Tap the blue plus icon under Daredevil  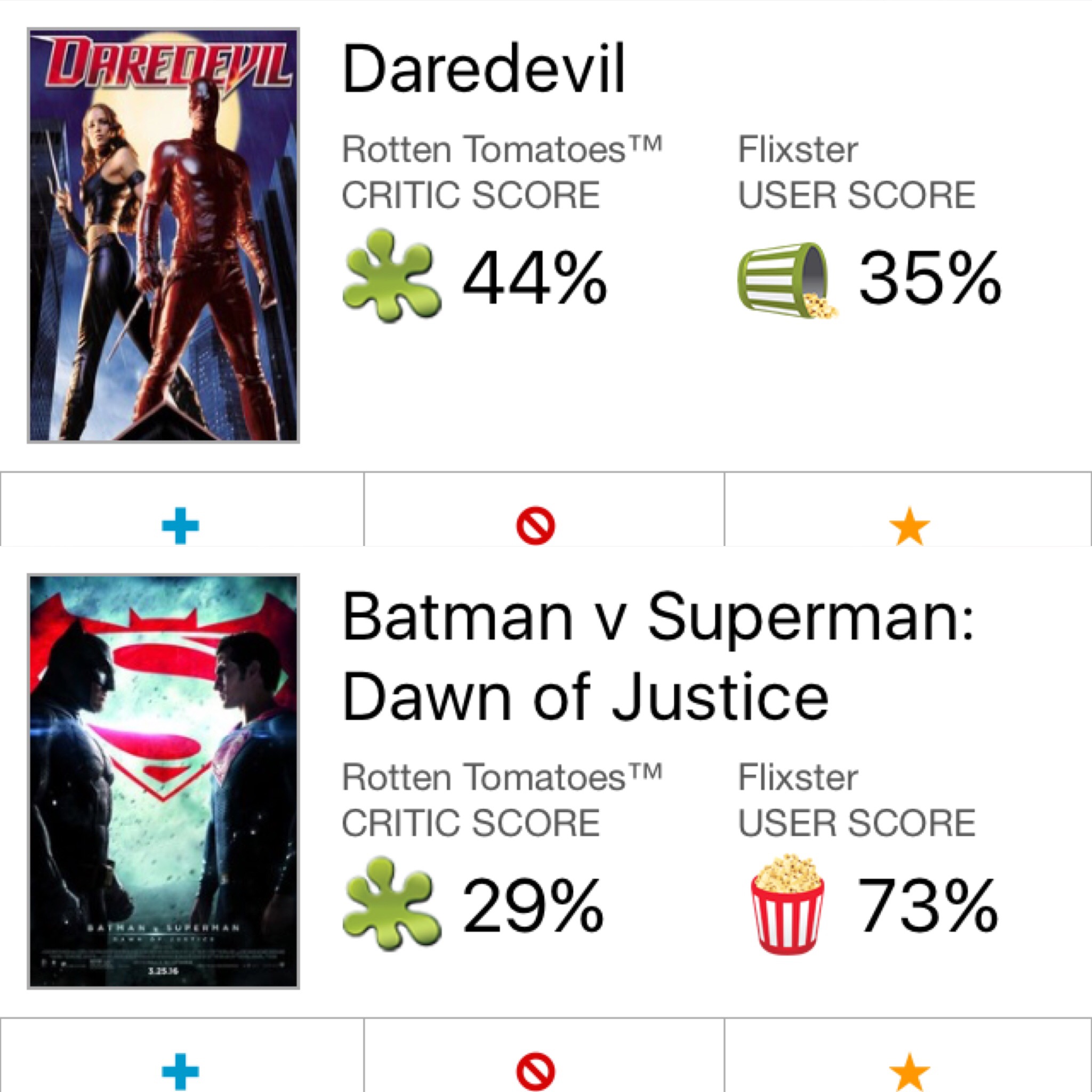click(180, 526)
